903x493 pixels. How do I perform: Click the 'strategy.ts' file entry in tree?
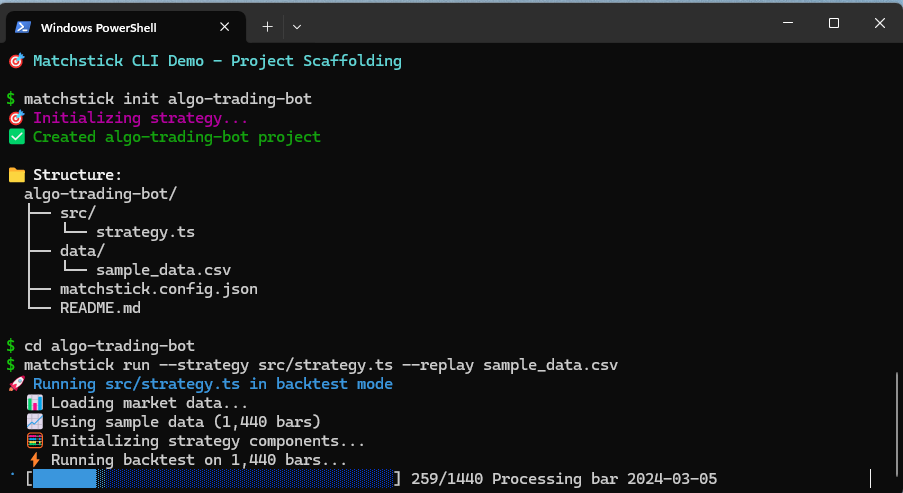click(145, 232)
